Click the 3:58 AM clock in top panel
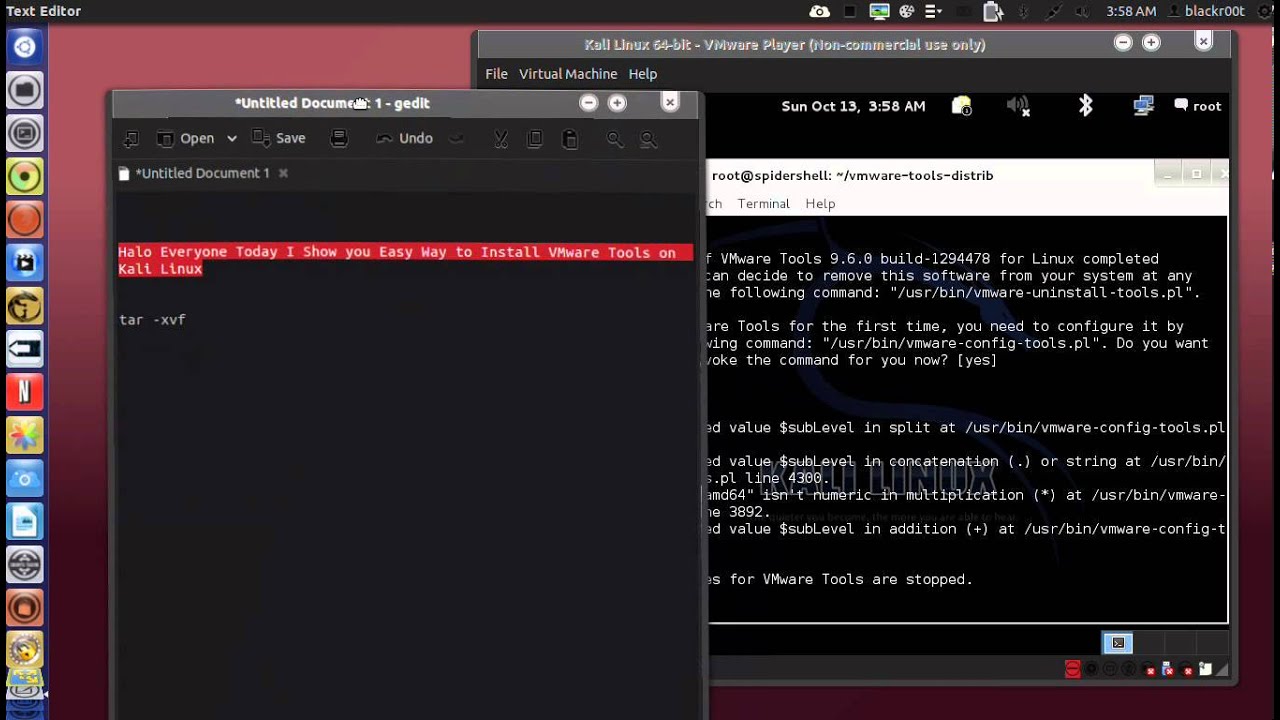The height and width of the screenshot is (720, 1280). tap(1131, 11)
